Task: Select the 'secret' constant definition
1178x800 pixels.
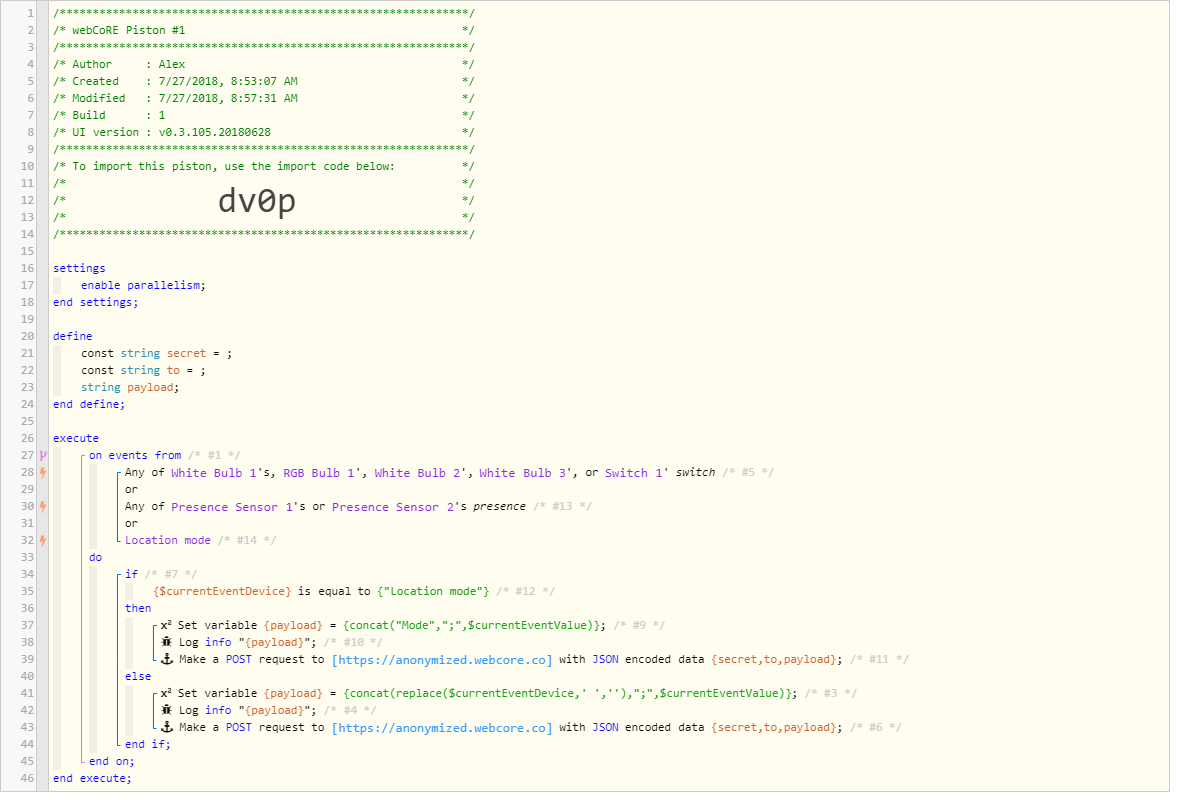Action: pyautogui.click(x=156, y=353)
